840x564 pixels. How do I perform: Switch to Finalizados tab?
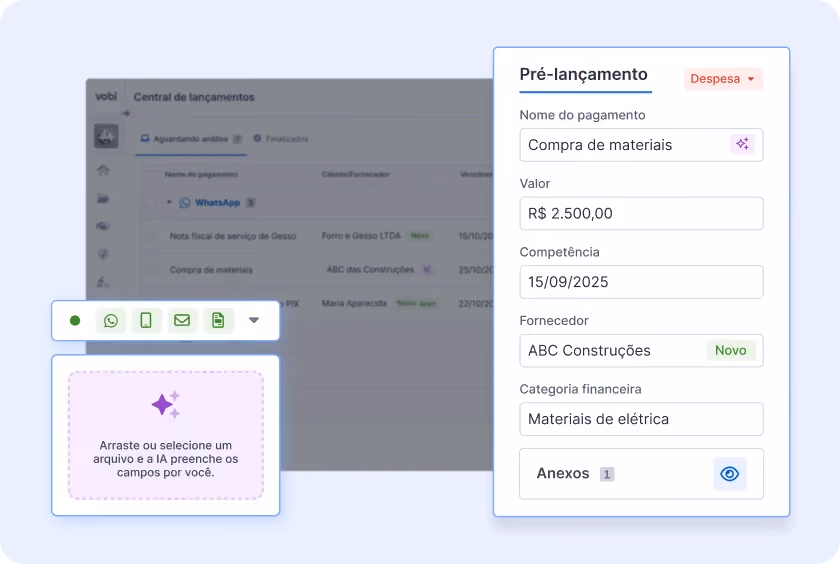(281, 139)
